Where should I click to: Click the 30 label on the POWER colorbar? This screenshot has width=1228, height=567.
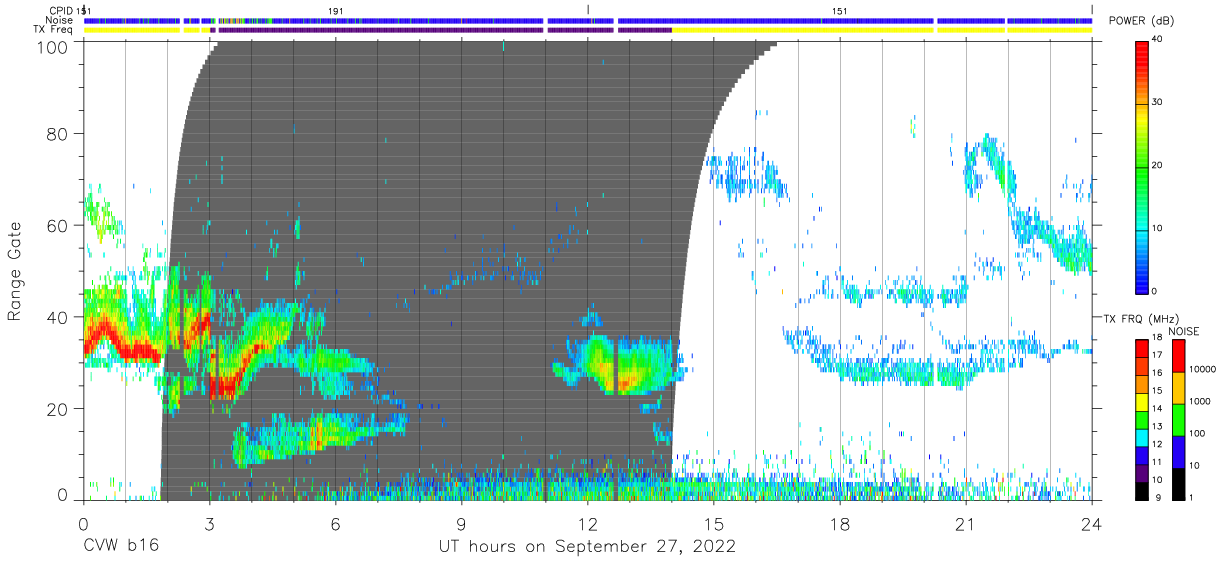tap(1158, 102)
